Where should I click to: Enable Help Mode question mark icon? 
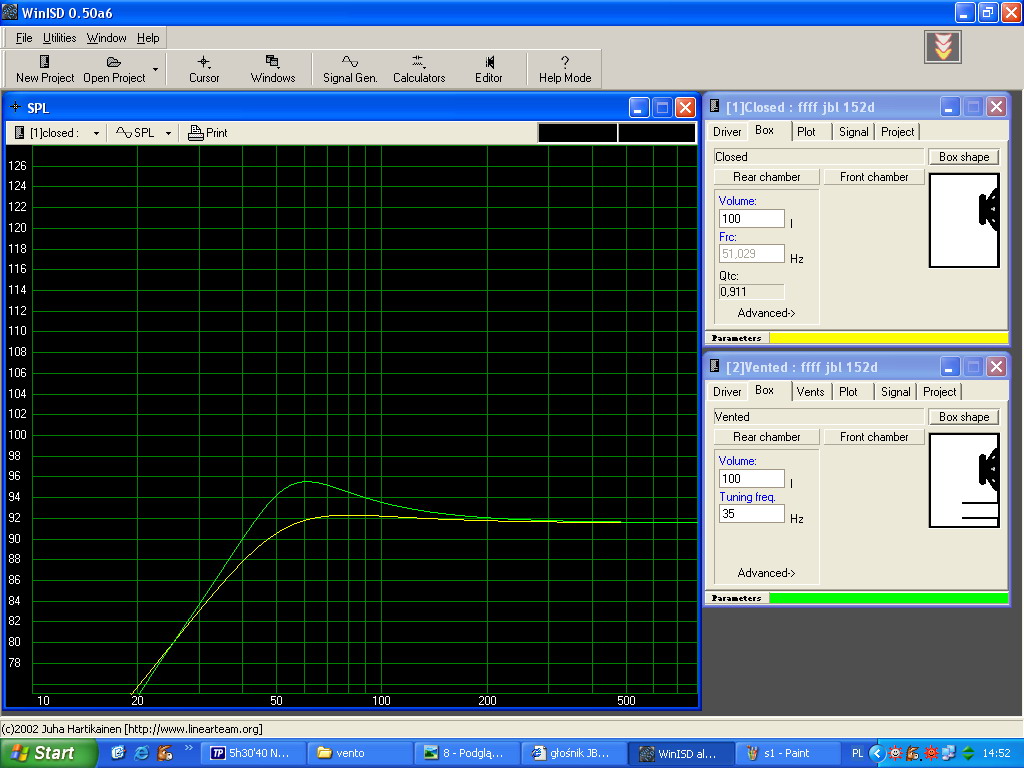click(x=565, y=62)
